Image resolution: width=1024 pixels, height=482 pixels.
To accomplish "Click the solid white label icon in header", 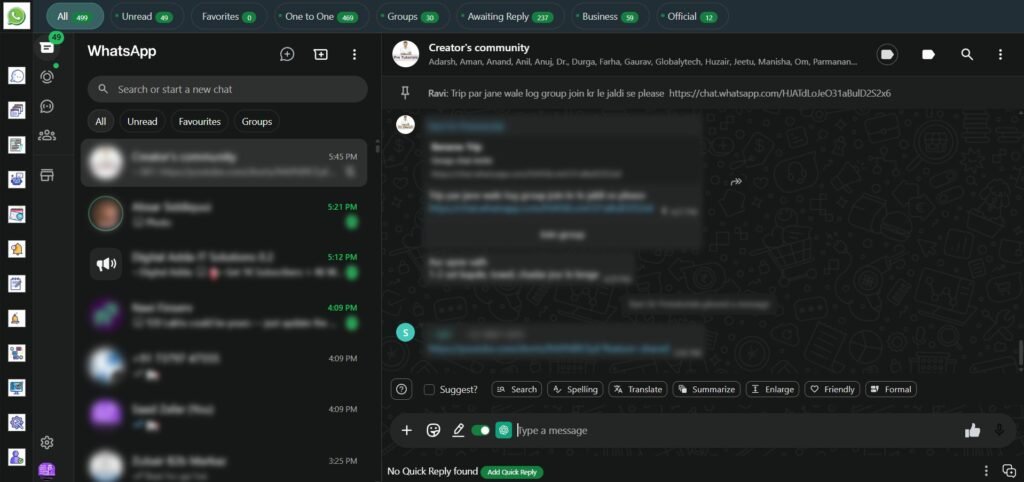I will pyautogui.click(x=928, y=54).
